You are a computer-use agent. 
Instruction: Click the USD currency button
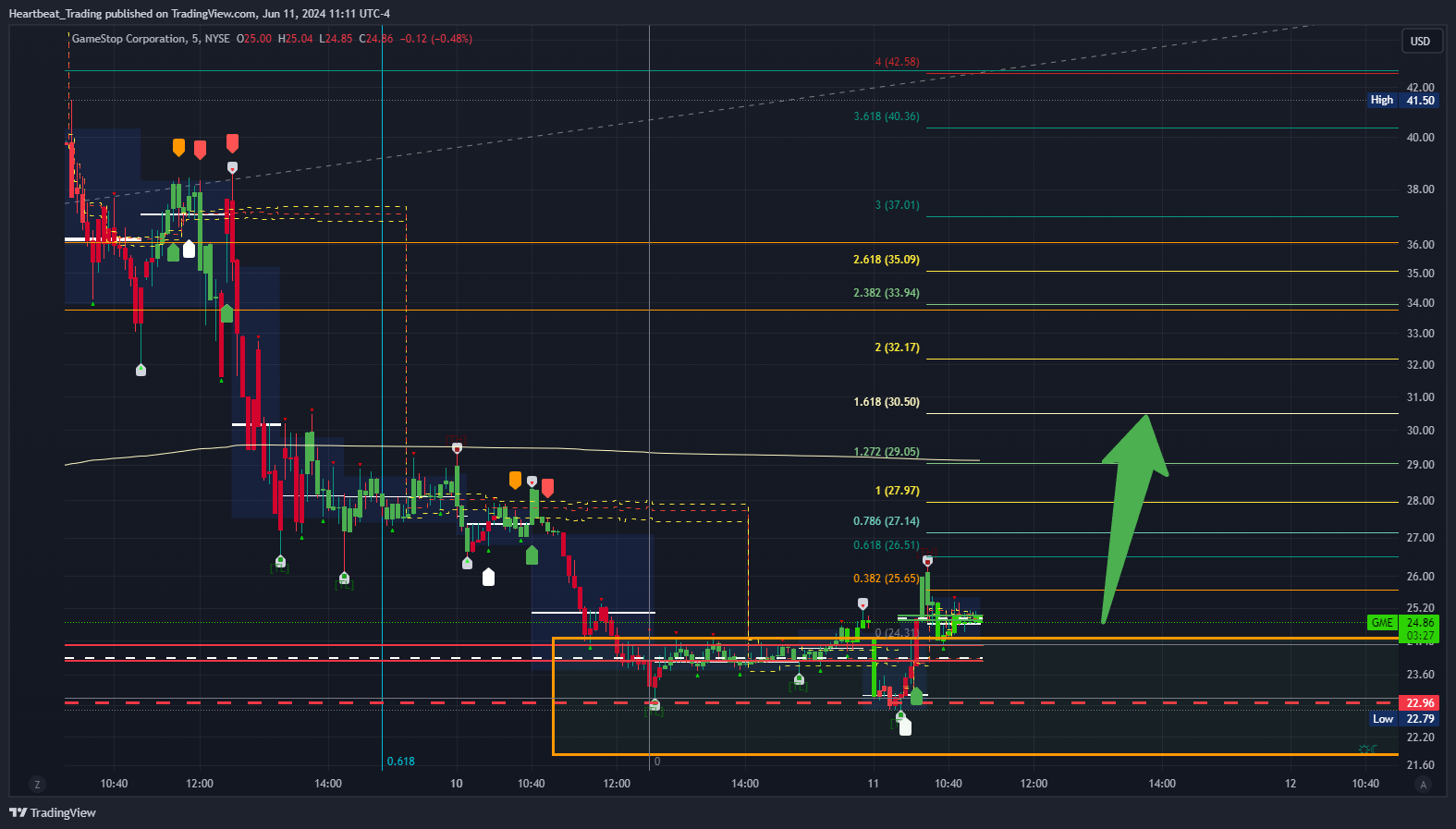click(1420, 42)
